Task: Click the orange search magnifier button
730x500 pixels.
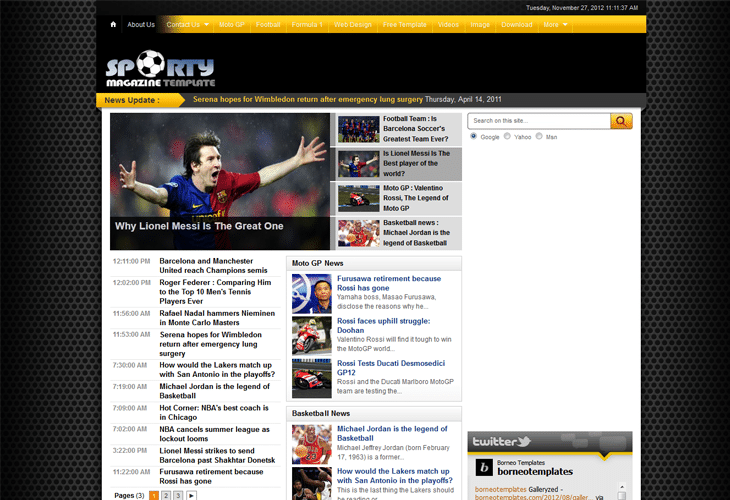Action: (621, 121)
